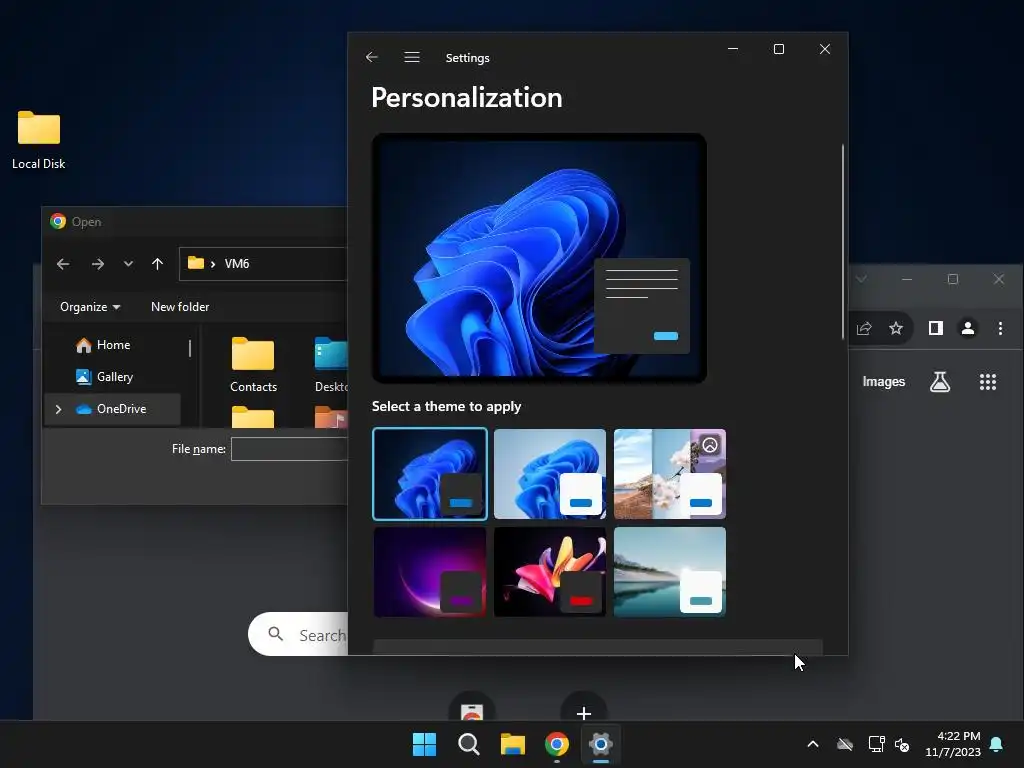Open Google Images link
Image resolution: width=1024 pixels, height=768 pixels.
coord(884,382)
